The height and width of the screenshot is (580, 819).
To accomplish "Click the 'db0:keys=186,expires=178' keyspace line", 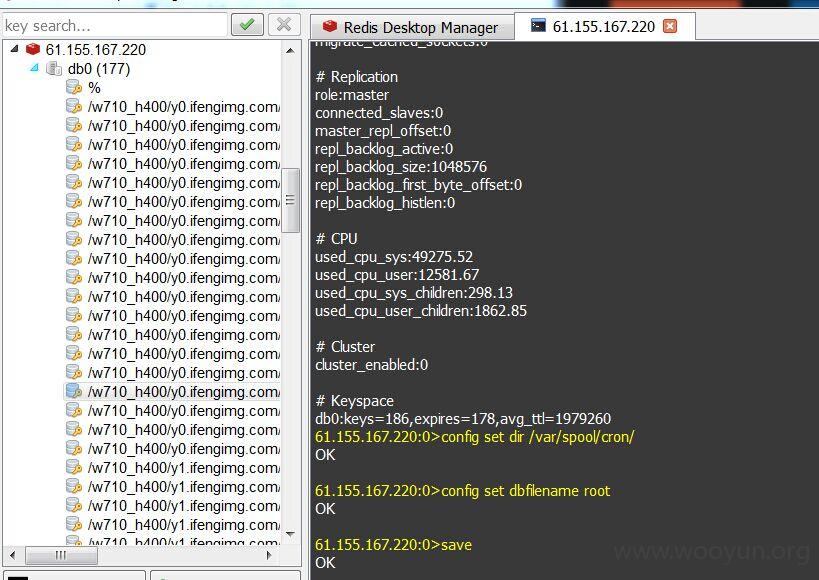I will tap(463, 419).
